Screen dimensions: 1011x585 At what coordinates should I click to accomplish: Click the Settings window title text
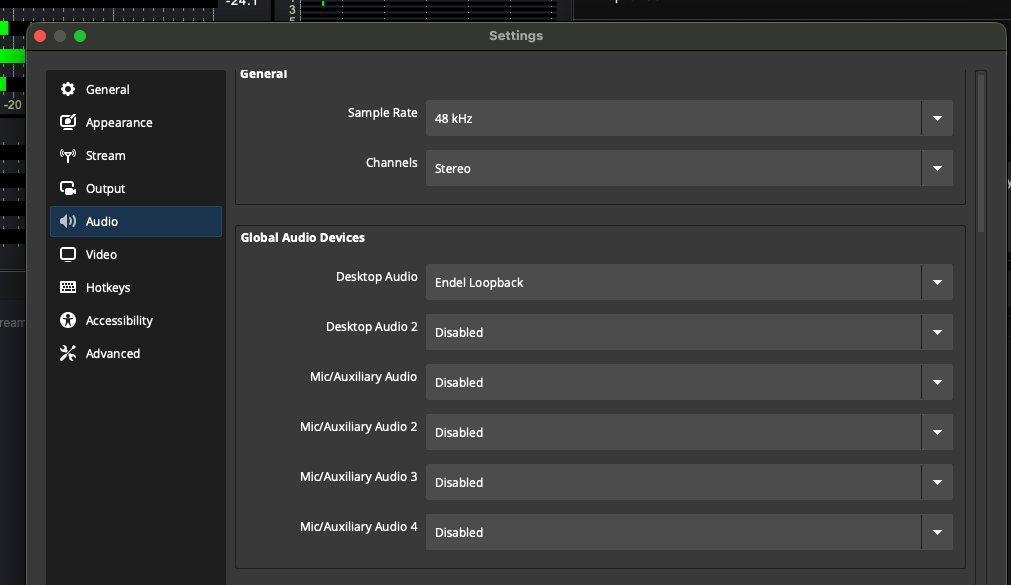[516, 36]
